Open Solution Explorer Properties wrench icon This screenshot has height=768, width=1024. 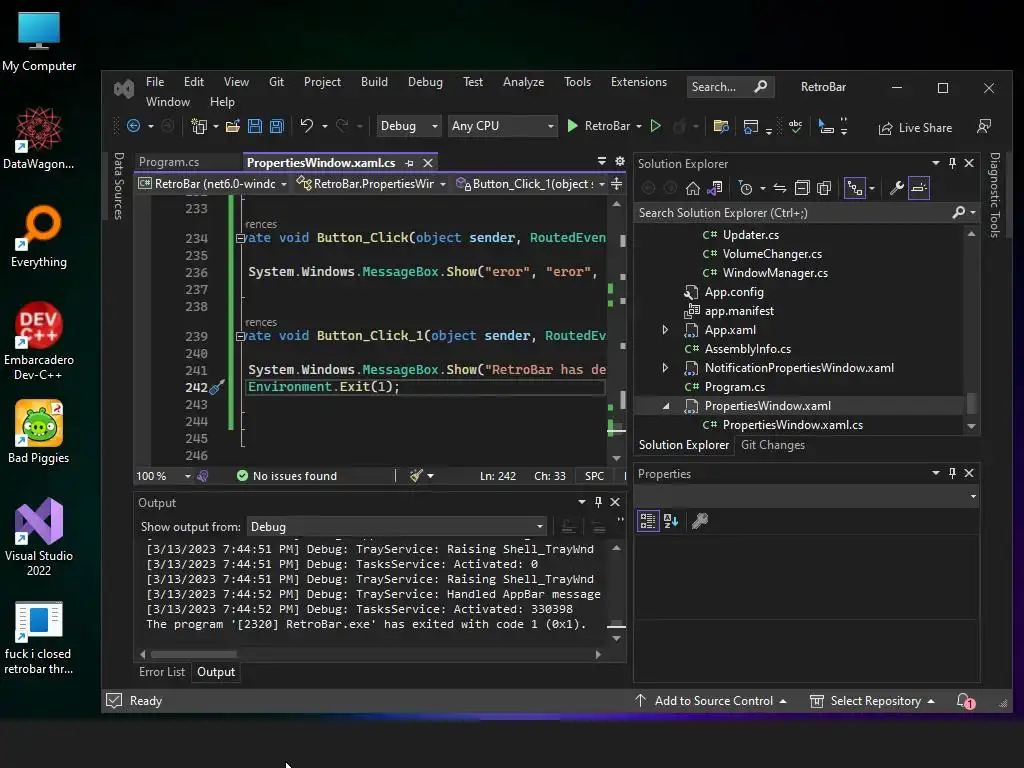click(x=897, y=189)
